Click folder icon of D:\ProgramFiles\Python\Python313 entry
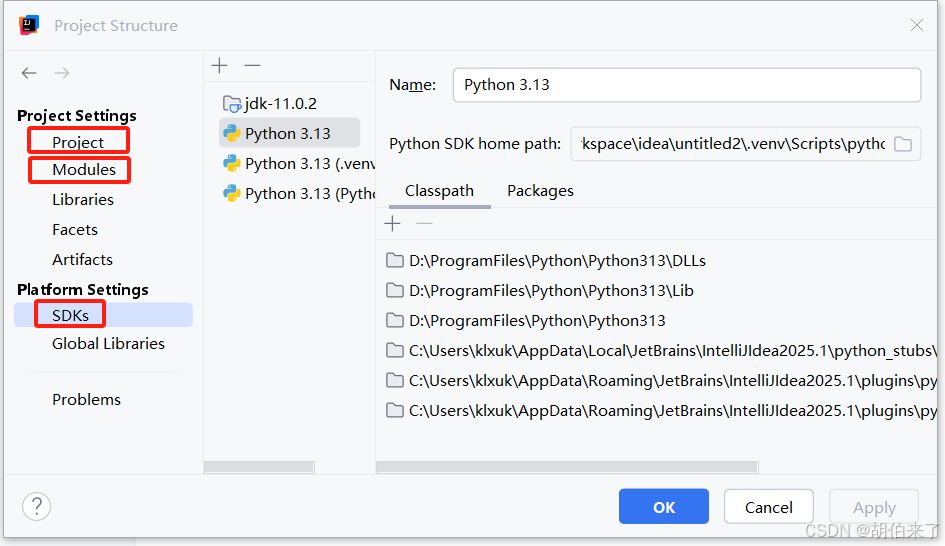Viewport: 945px width, 546px height. 395,321
